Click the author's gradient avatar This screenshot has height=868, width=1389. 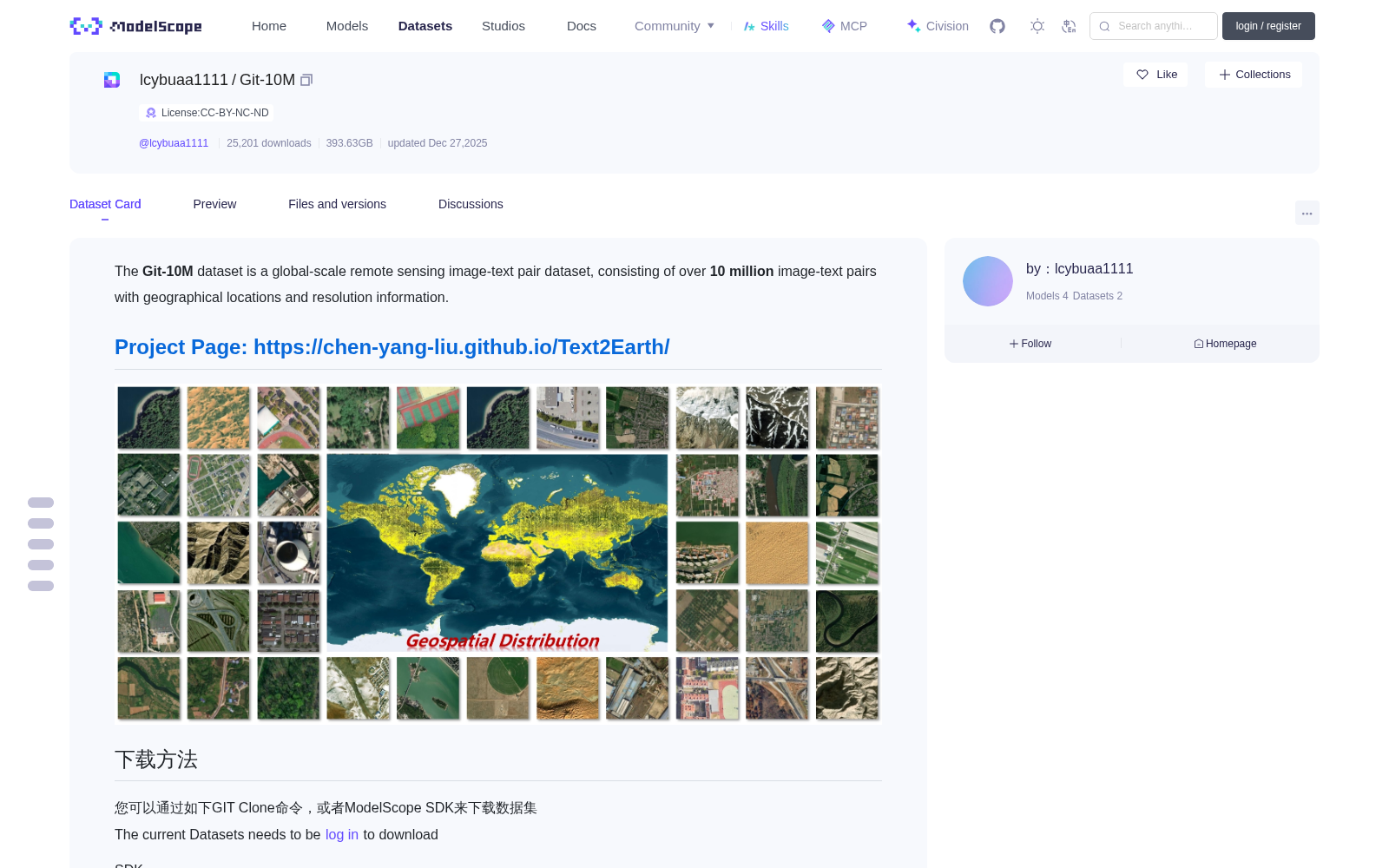point(988,281)
